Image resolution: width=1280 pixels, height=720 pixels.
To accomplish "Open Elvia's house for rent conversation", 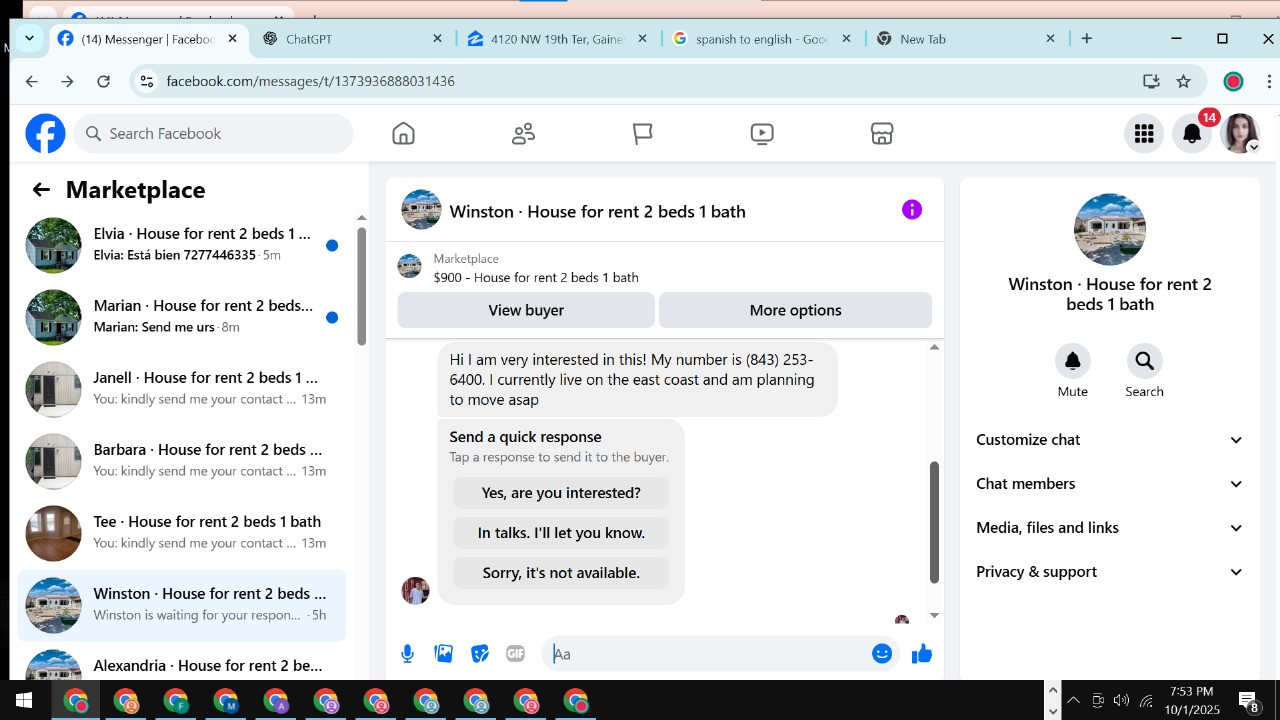I will coord(182,245).
